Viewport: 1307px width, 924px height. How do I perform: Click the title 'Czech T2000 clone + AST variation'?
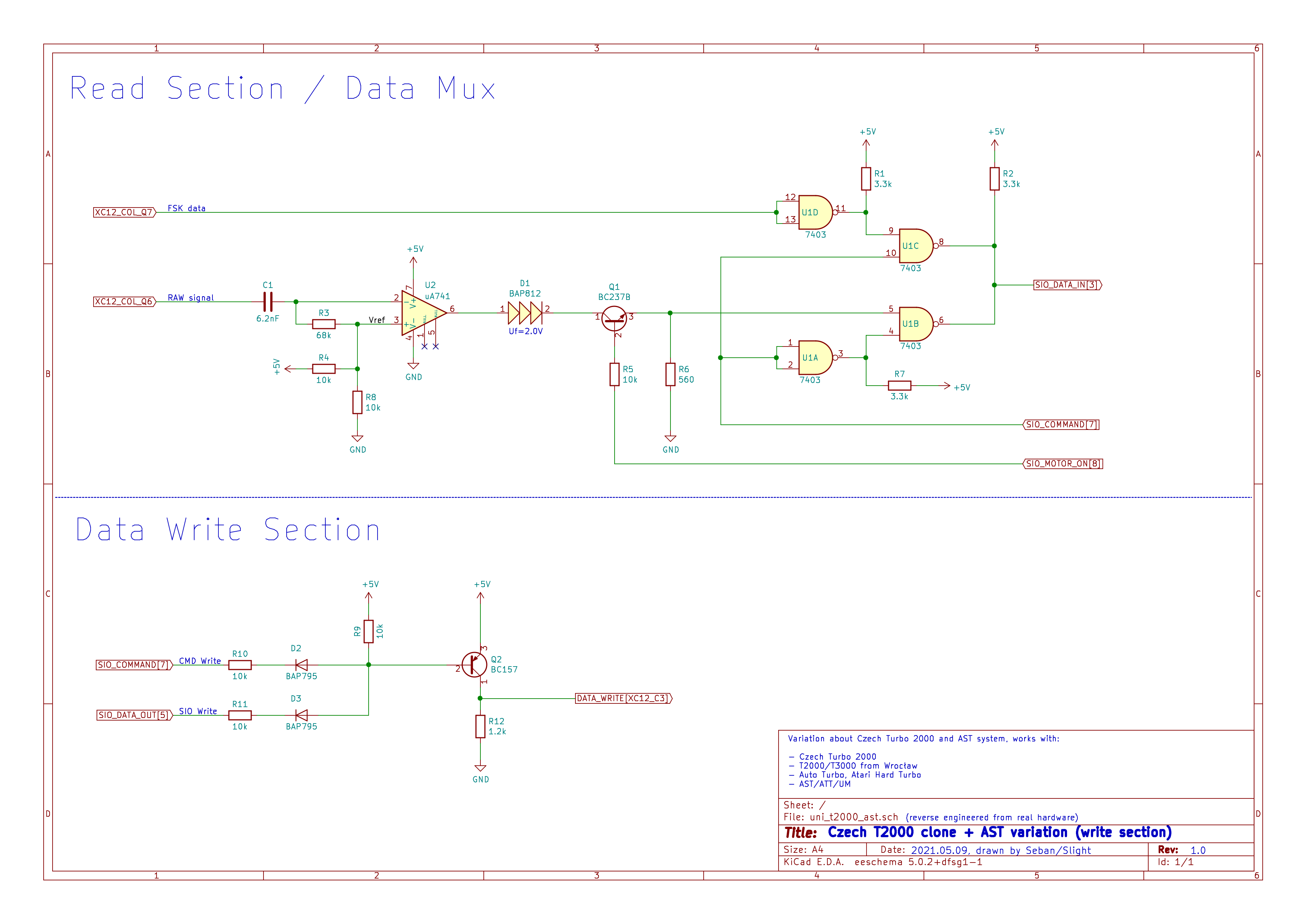1000,832
